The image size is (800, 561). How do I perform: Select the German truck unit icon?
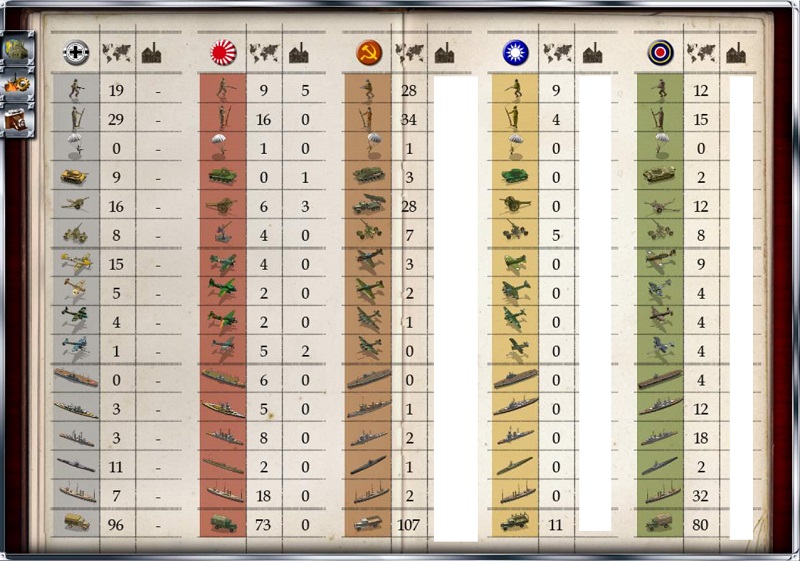click(x=77, y=522)
